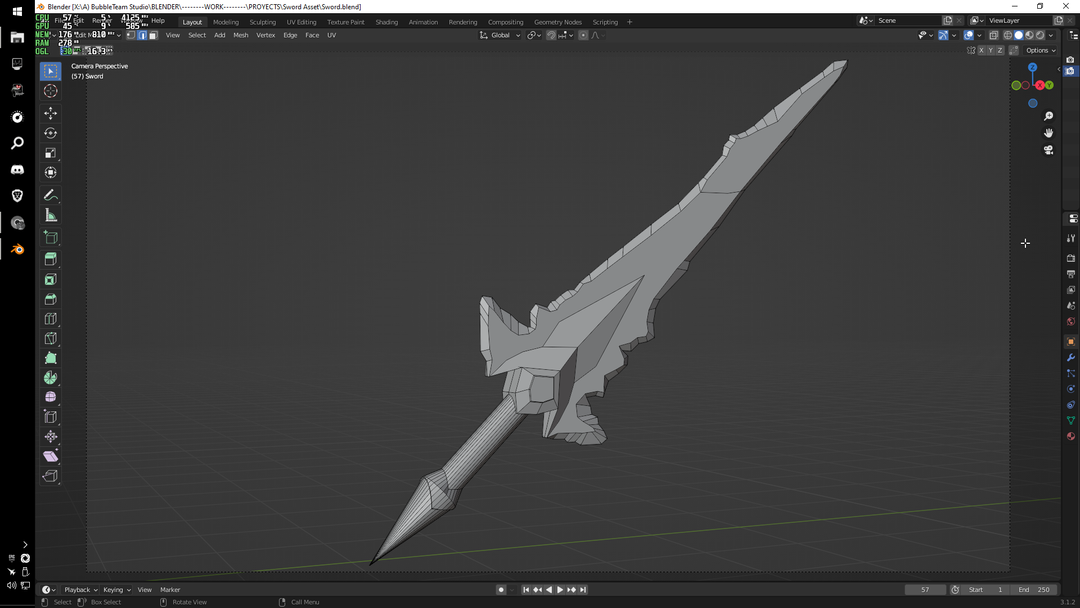Switch to the Shading workspace tab
The height and width of the screenshot is (608, 1080).
pos(387,21)
